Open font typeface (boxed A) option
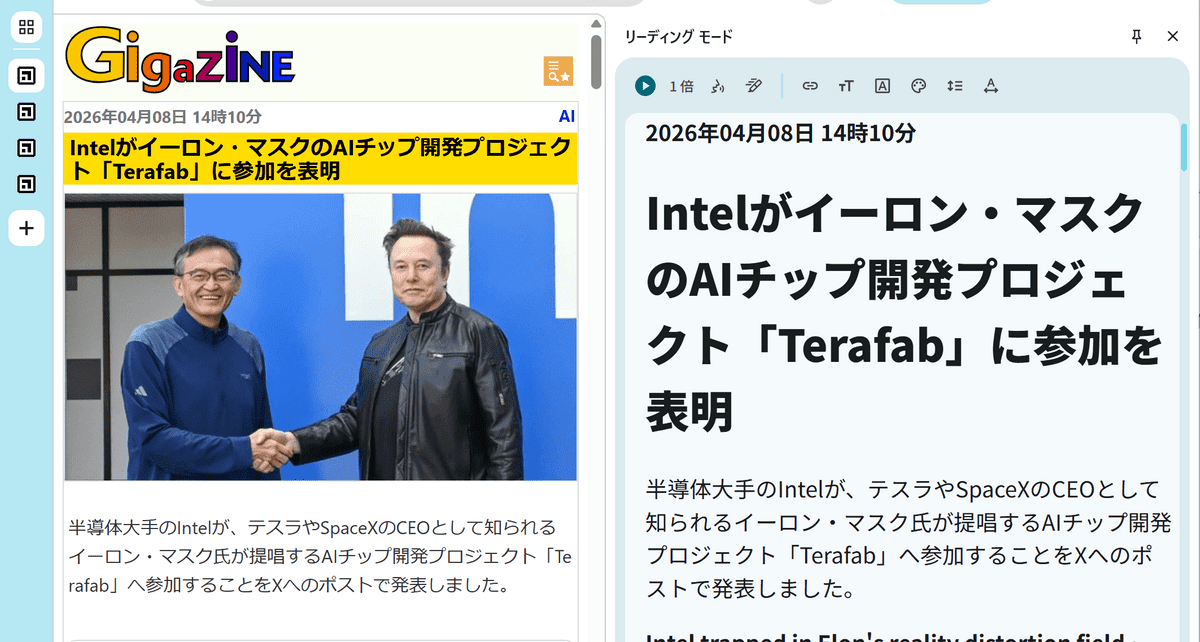Image resolution: width=1200 pixels, height=642 pixels. tap(882, 86)
